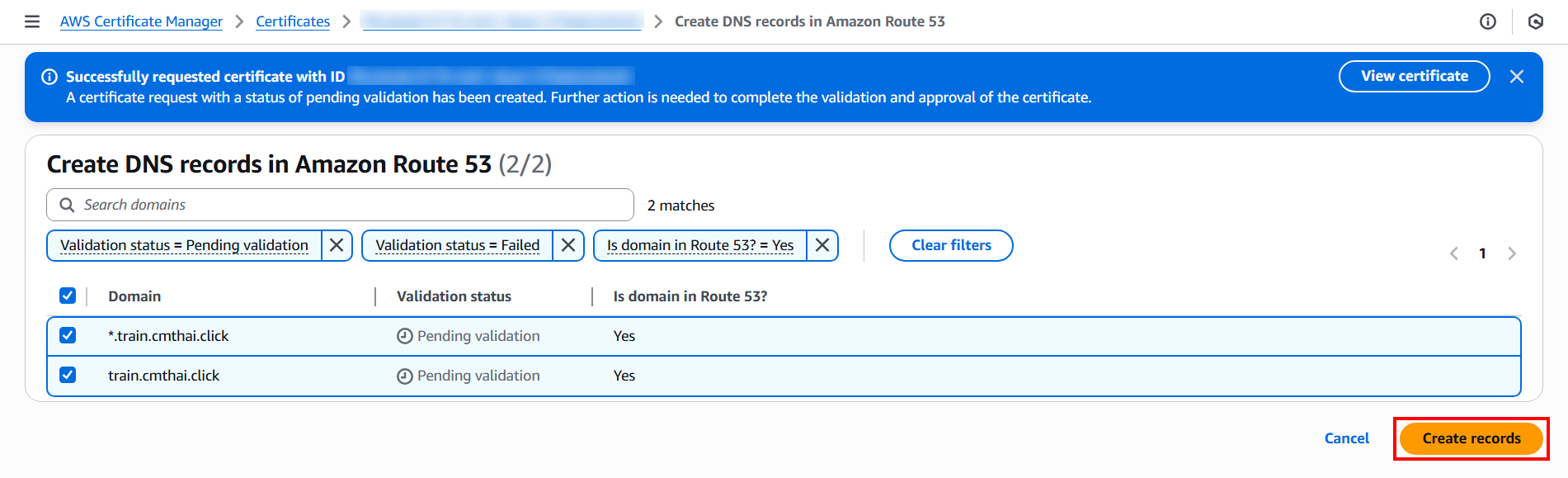
Task: Focus the Search domains input field
Action: 340,205
